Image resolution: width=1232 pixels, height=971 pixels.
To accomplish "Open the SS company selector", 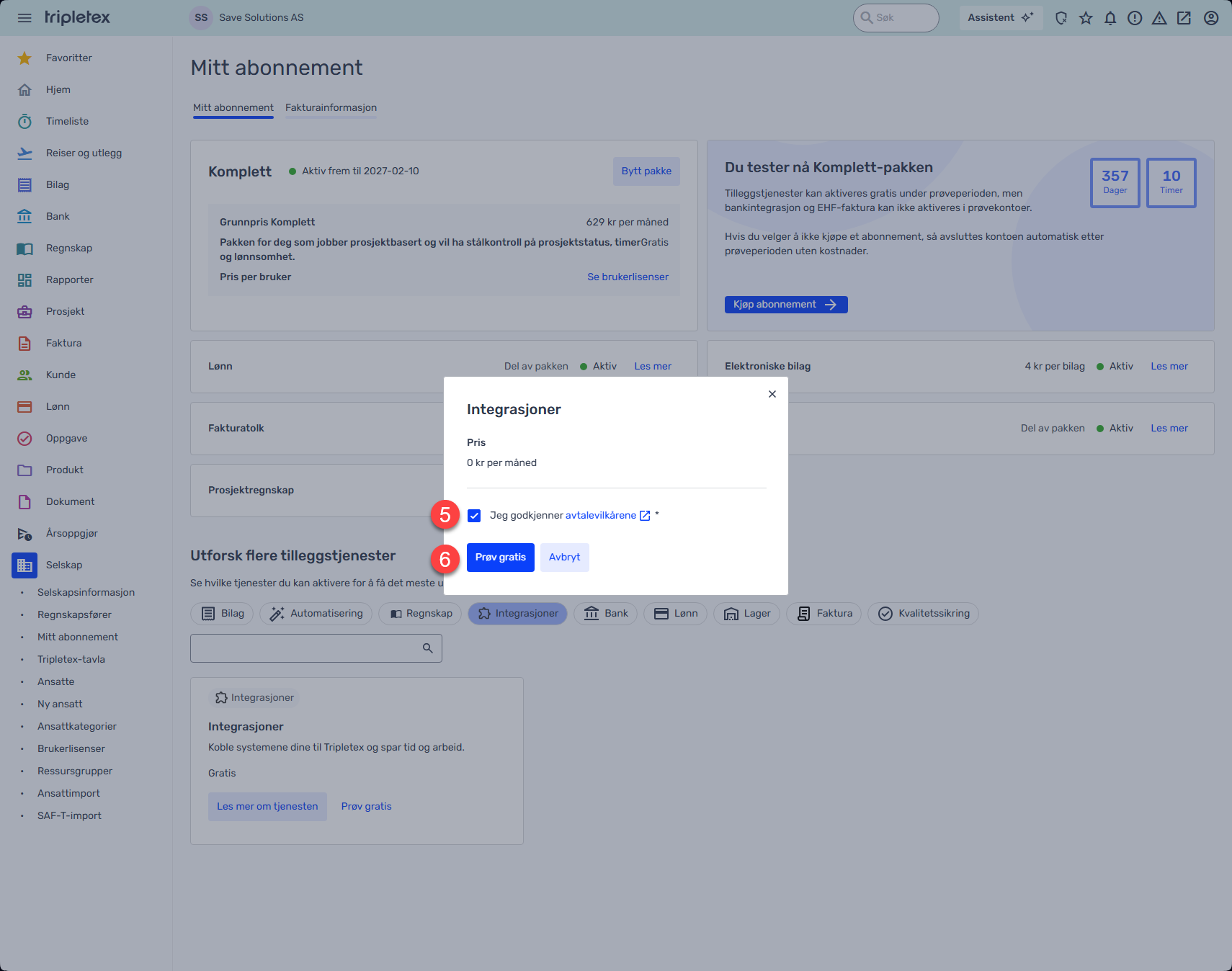I will pos(247,18).
